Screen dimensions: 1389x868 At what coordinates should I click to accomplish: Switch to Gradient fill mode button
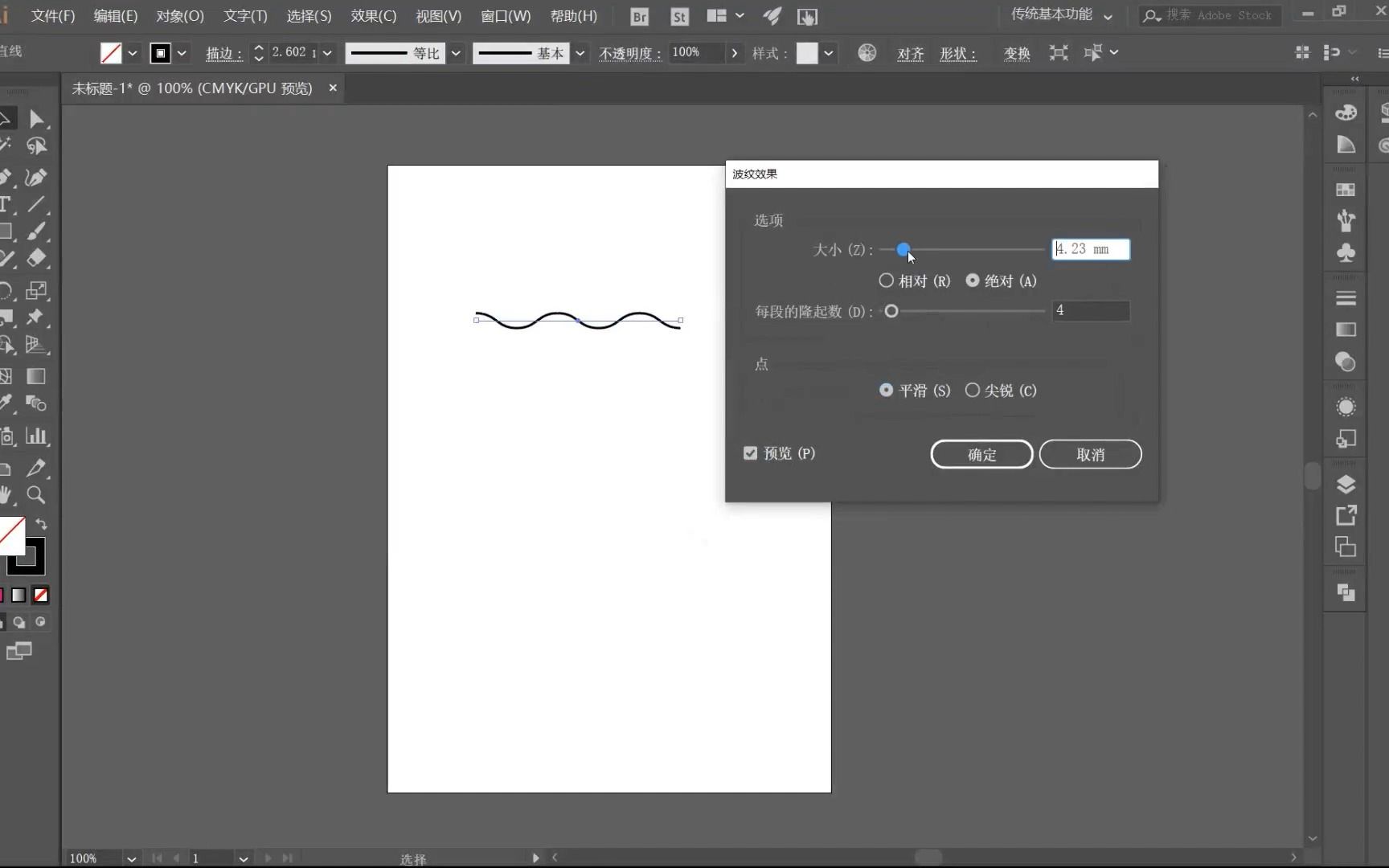point(18,595)
